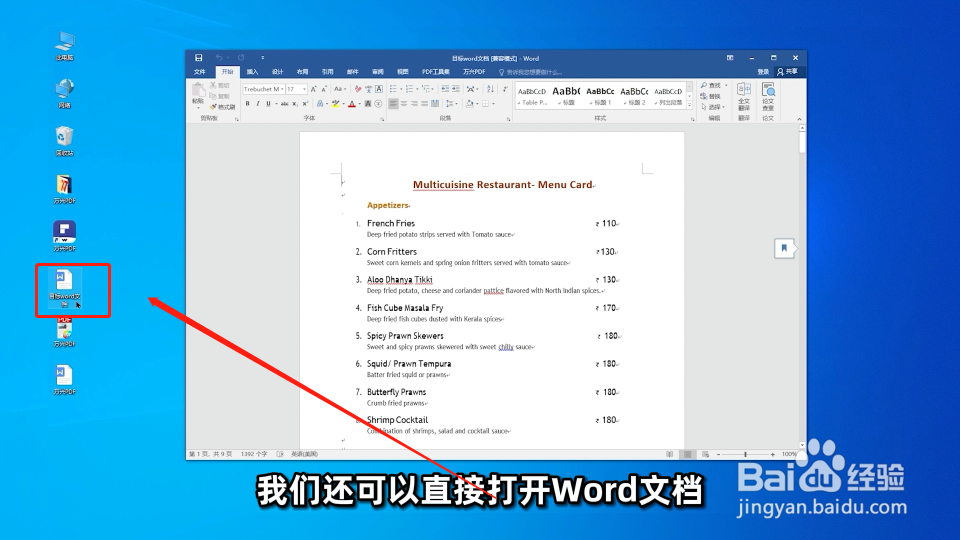
Task: Click the yellow text highlight color
Action: (x=335, y=103)
